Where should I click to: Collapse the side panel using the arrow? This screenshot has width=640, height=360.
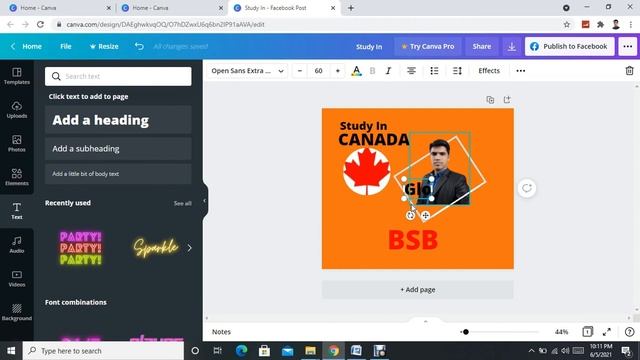click(x=204, y=201)
